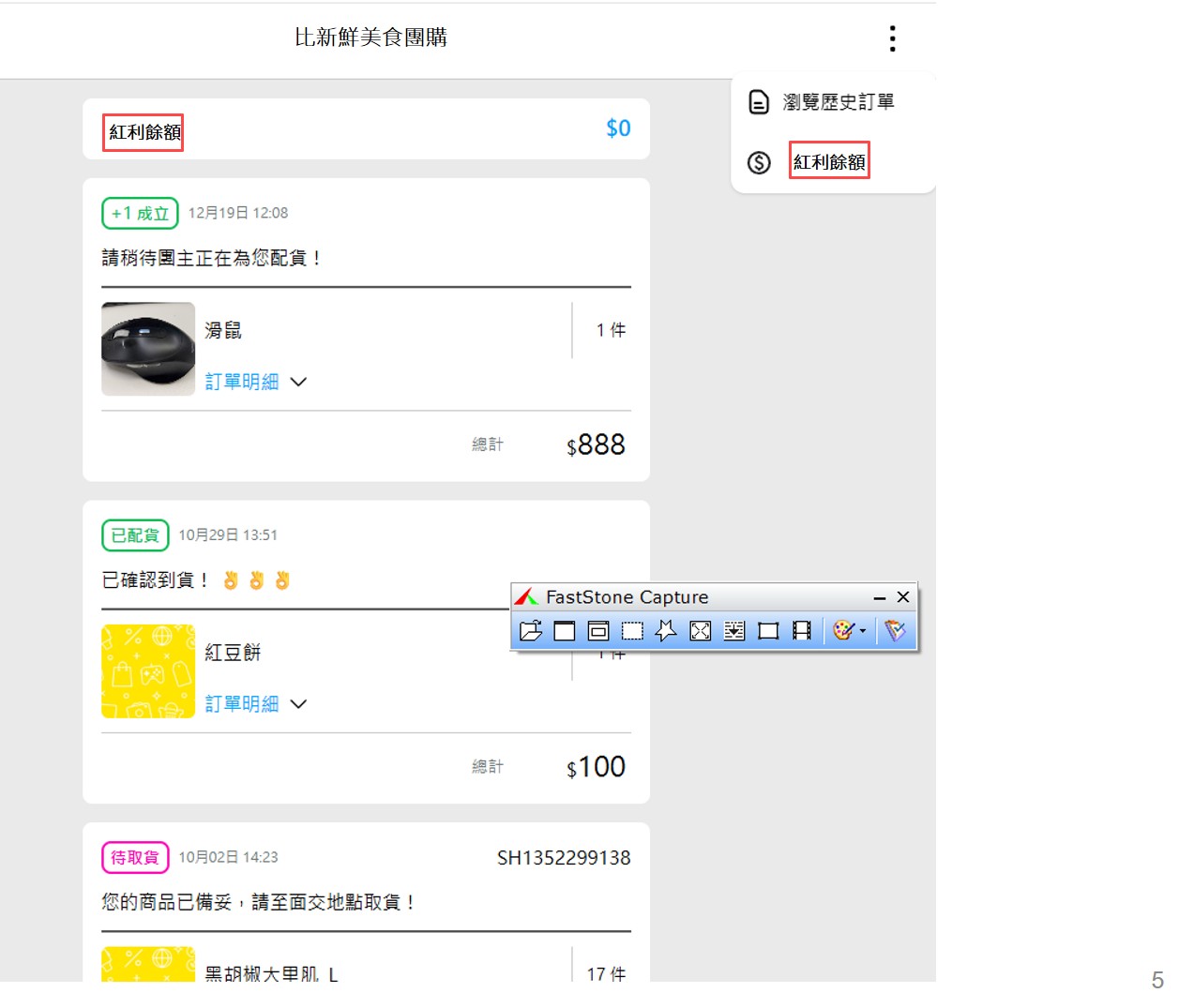Click 紅豆餅 yellow product thumbnail
Image resolution: width=1179 pixels, height=1008 pixels.
[x=148, y=671]
